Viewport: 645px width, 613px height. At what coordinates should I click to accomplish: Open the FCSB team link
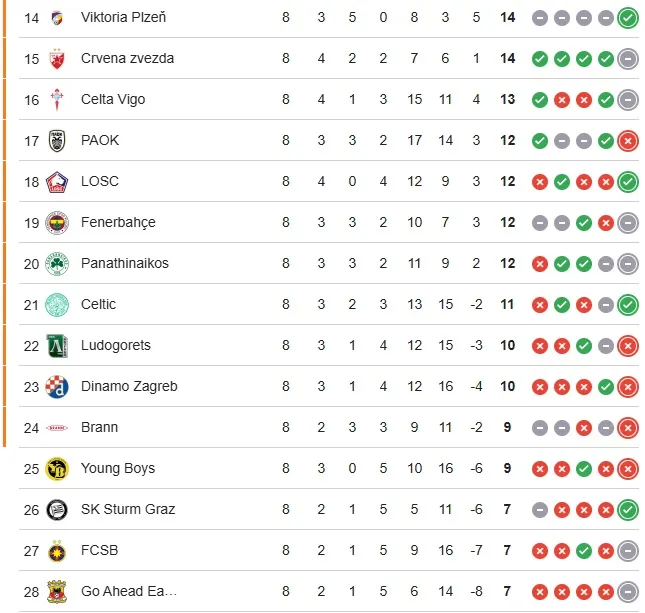click(x=99, y=550)
